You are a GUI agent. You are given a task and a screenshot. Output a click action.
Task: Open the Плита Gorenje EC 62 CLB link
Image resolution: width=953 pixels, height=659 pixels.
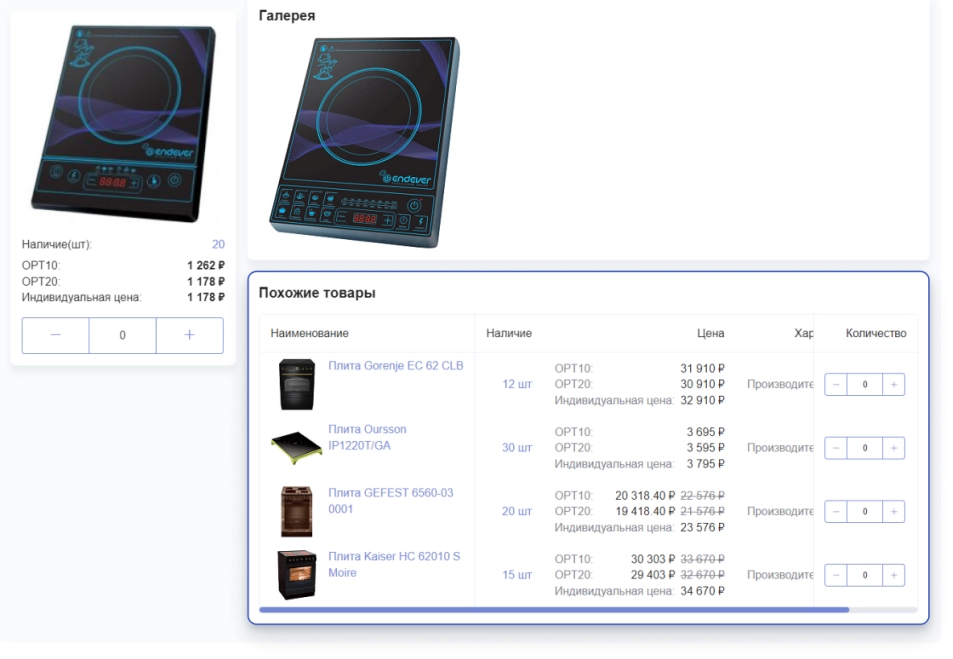point(396,366)
